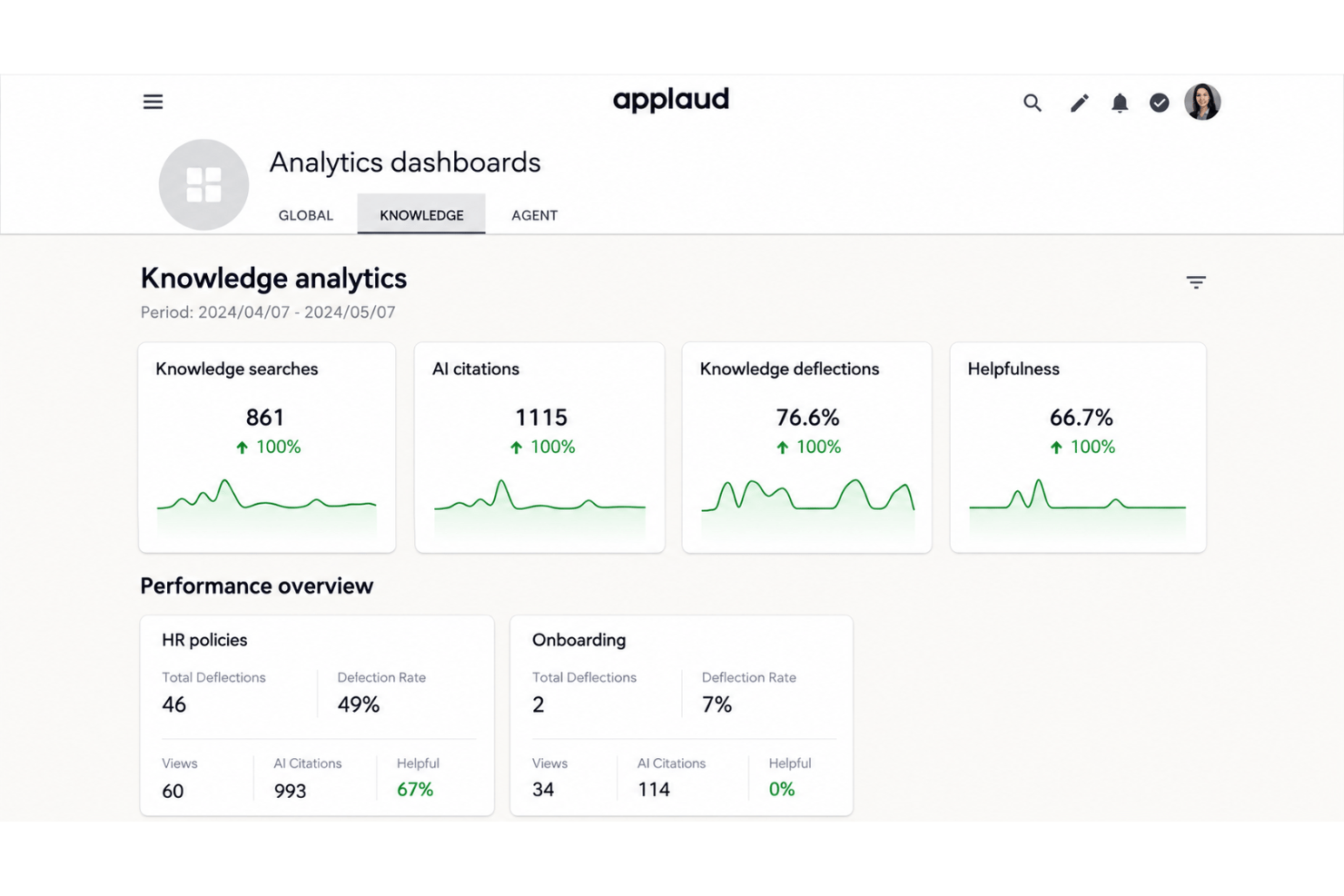1344x896 pixels.
Task: Click the applaud logo
Action: (671, 100)
